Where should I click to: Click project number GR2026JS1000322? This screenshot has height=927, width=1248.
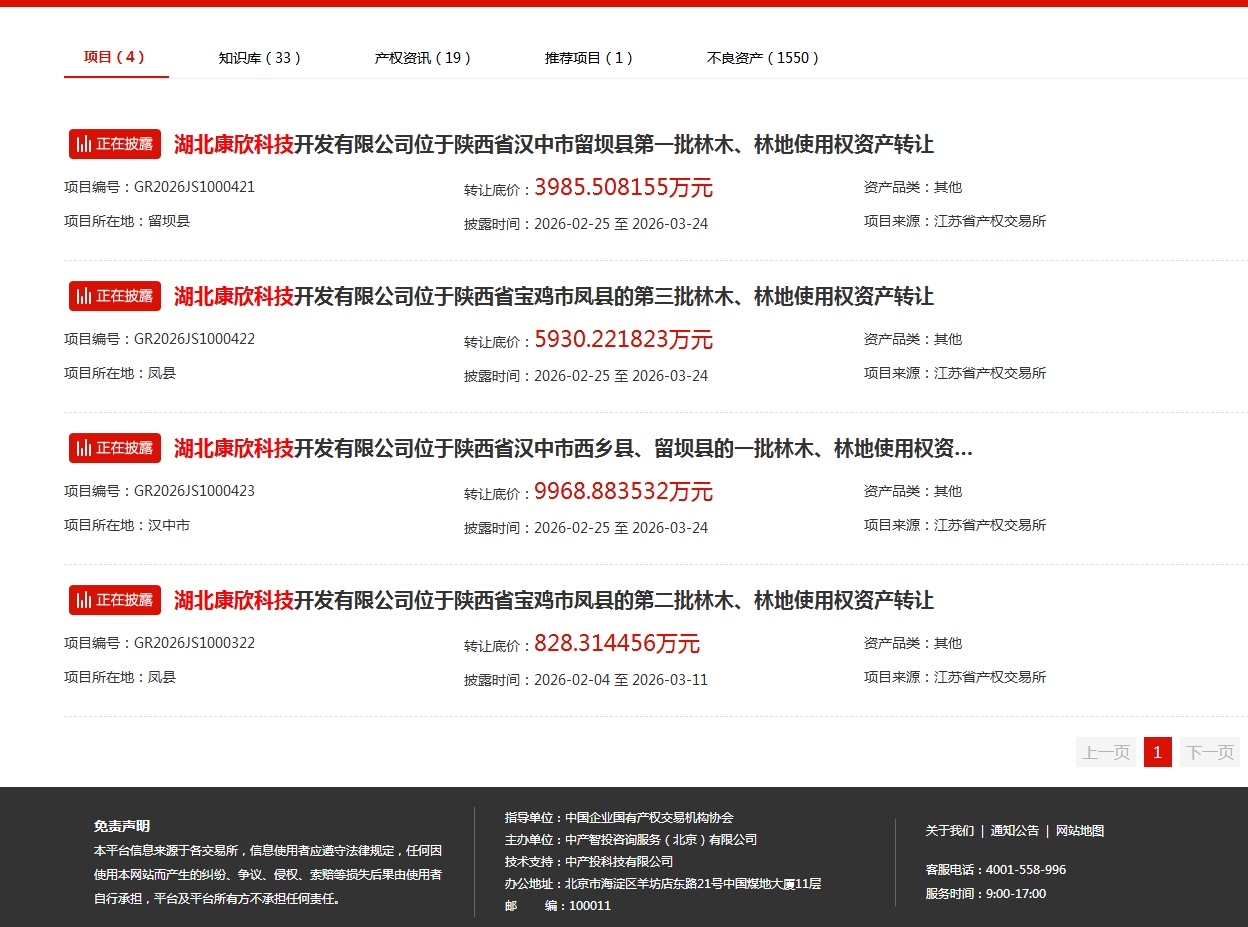click(x=194, y=643)
